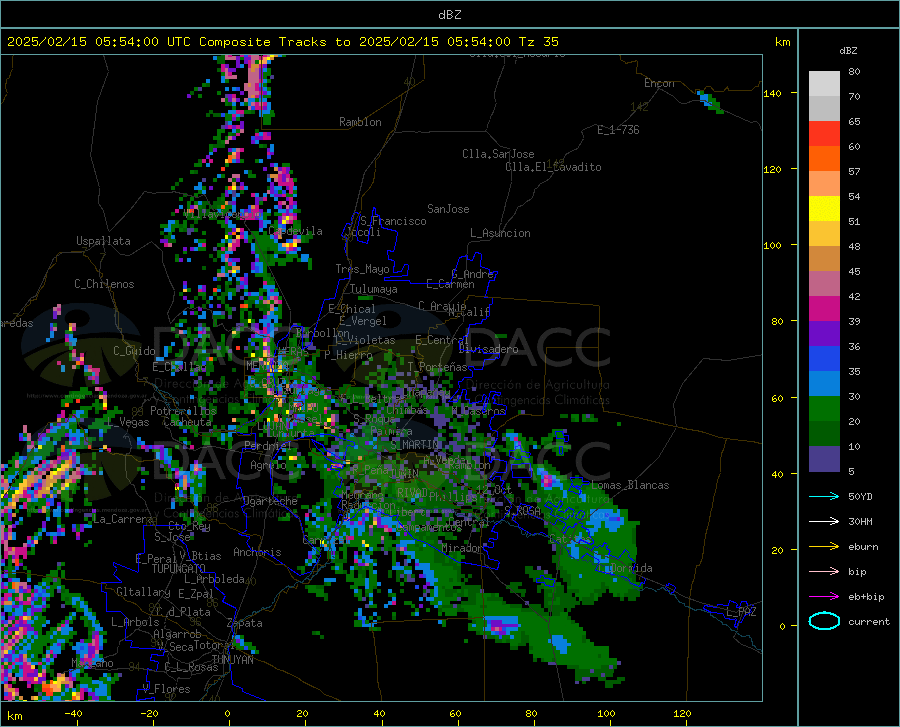Click the blue 36 dBZ legend swatch
This screenshot has height=727, width=900.
pos(824,359)
